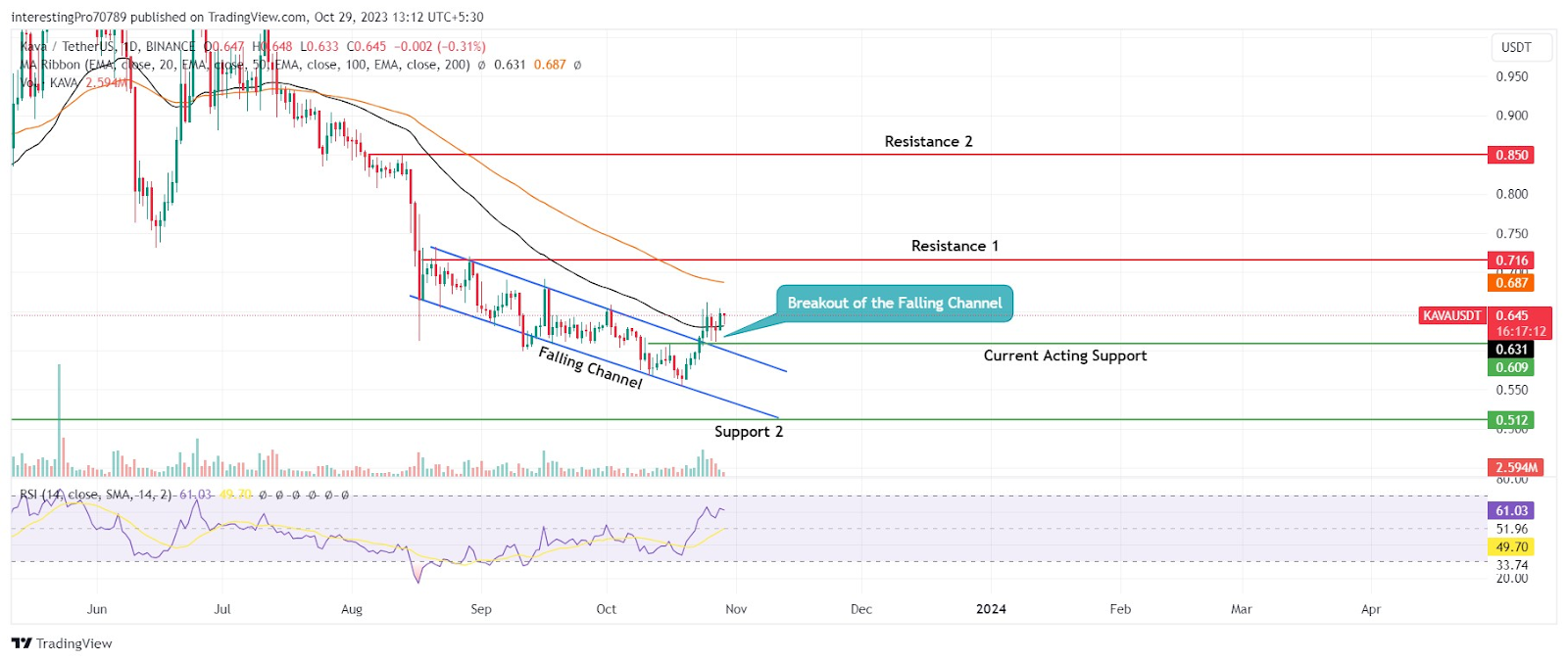Image resolution: width=1568 pixels, height=662 pixels.
Task: Click the purple 61.03 RSI value label
Action: click(x=1511, y=510)
